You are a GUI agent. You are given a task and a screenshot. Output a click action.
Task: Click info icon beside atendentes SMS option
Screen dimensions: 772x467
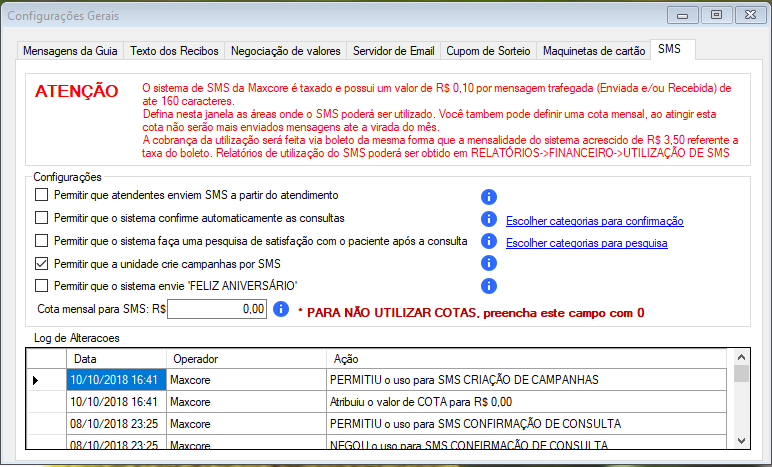[489, 195]
